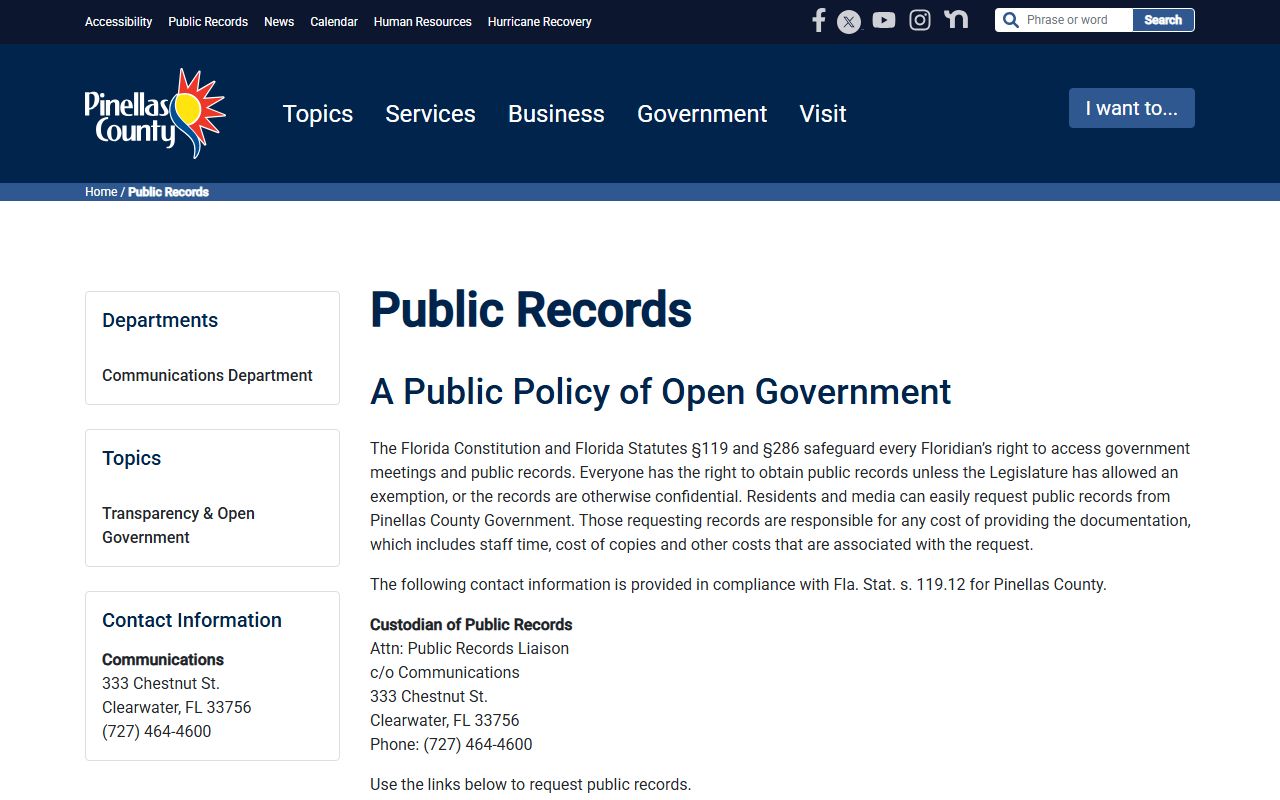Image resolution: width=1280 pixels, height=800 pixels.
Task: Click the Contact Information sidebar heading
Action: [x=192, y=620]
